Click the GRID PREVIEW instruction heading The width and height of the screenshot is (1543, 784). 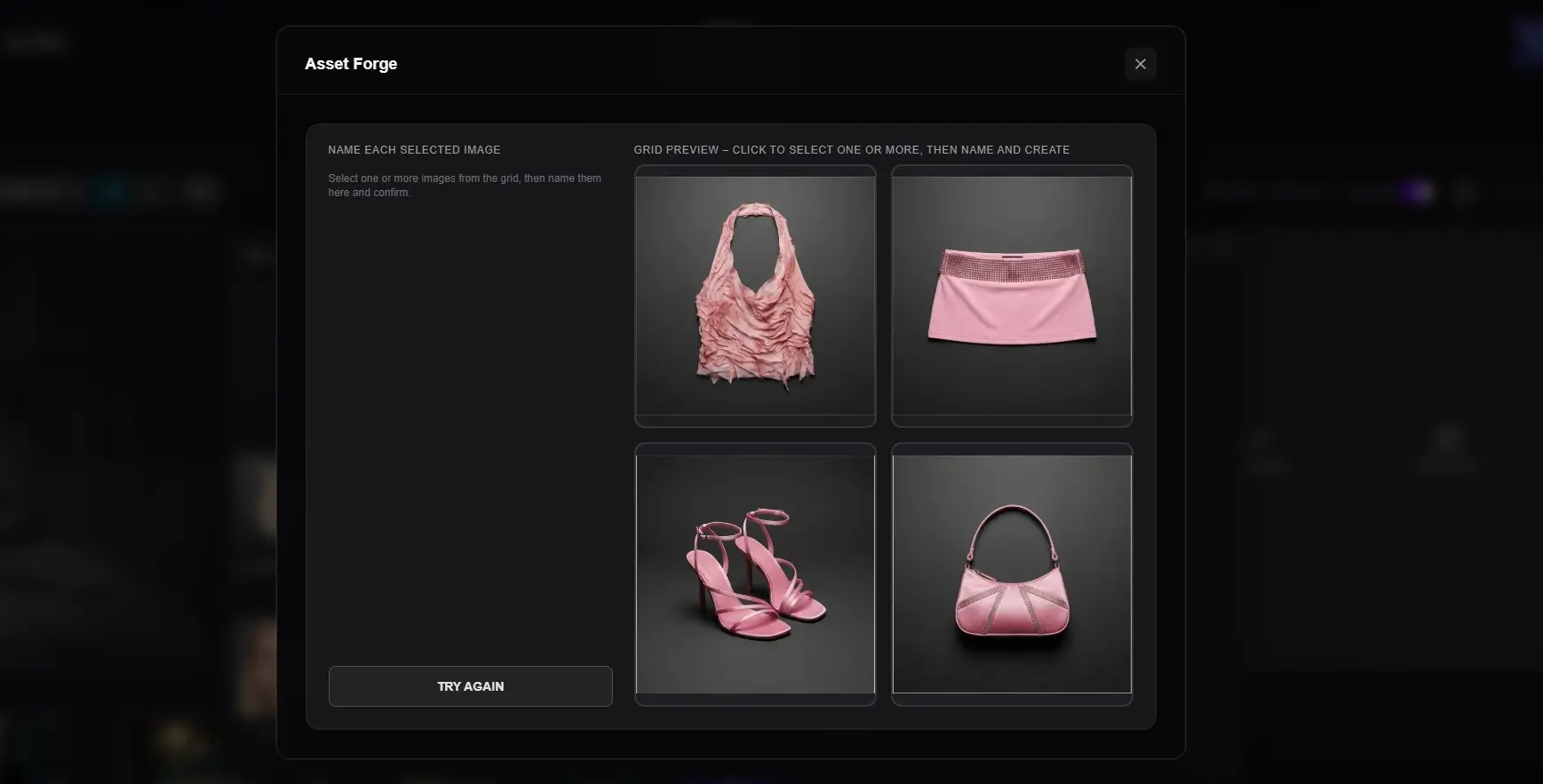coord(851,150)
